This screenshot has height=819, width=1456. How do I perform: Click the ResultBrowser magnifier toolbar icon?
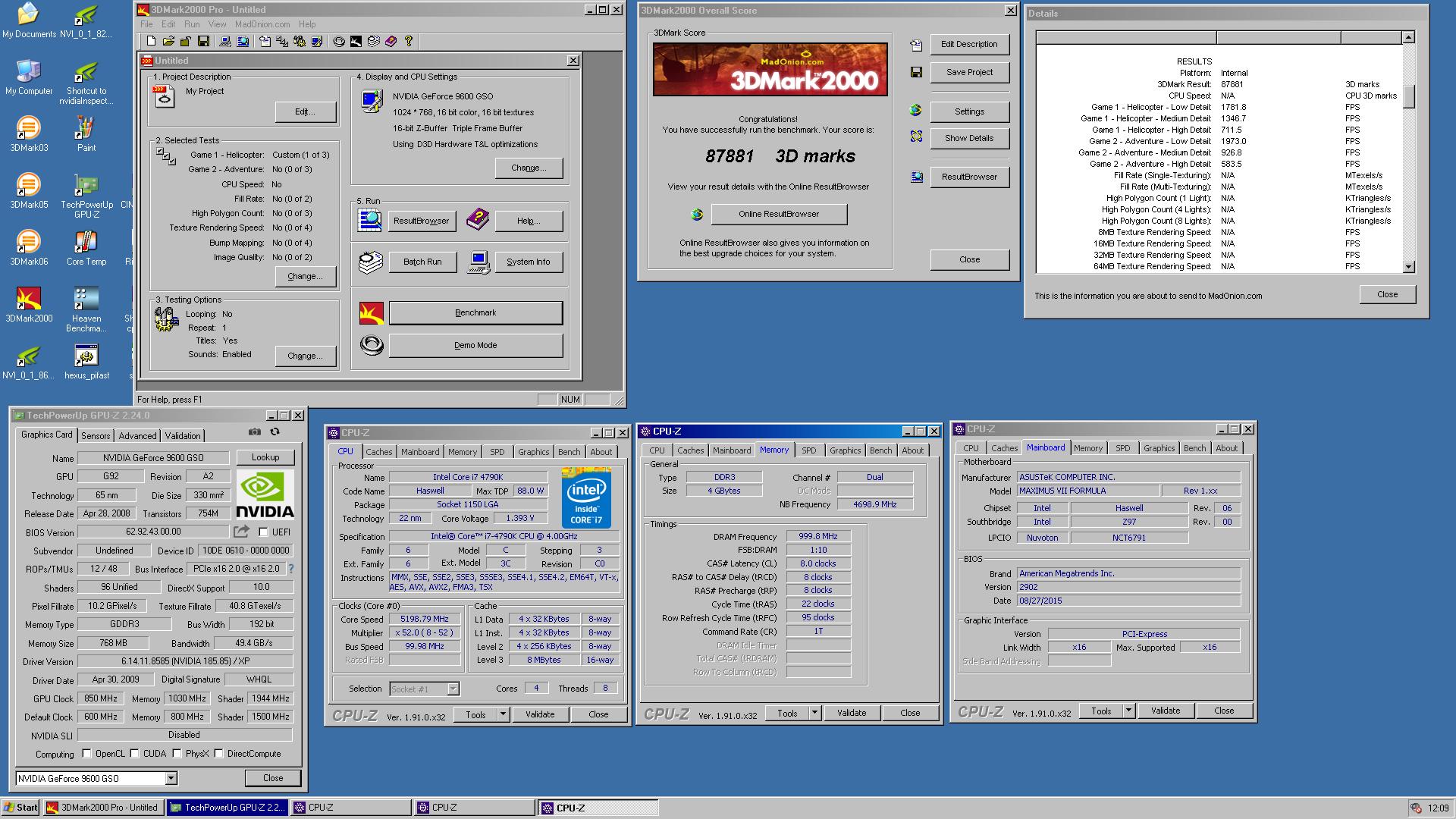(243, 41)
